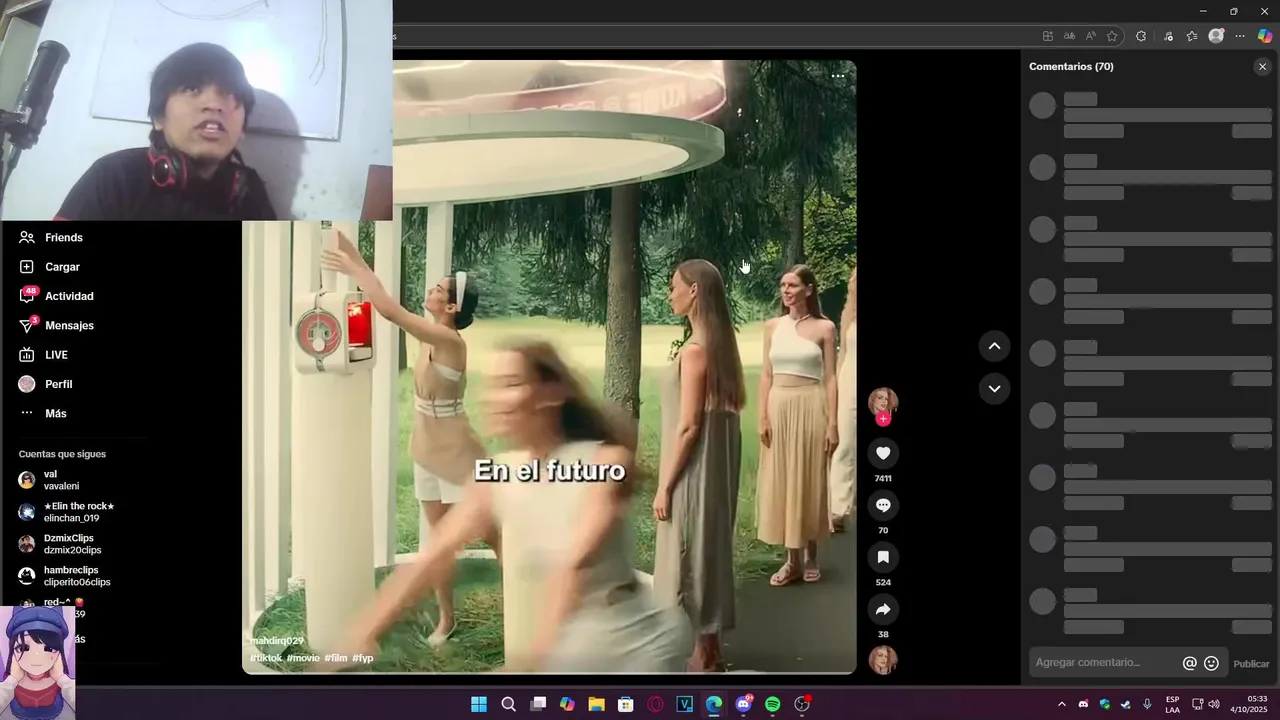Open Spotify on taskbar
This screenshot has height=720, width=1280.
tap(772, 704)
